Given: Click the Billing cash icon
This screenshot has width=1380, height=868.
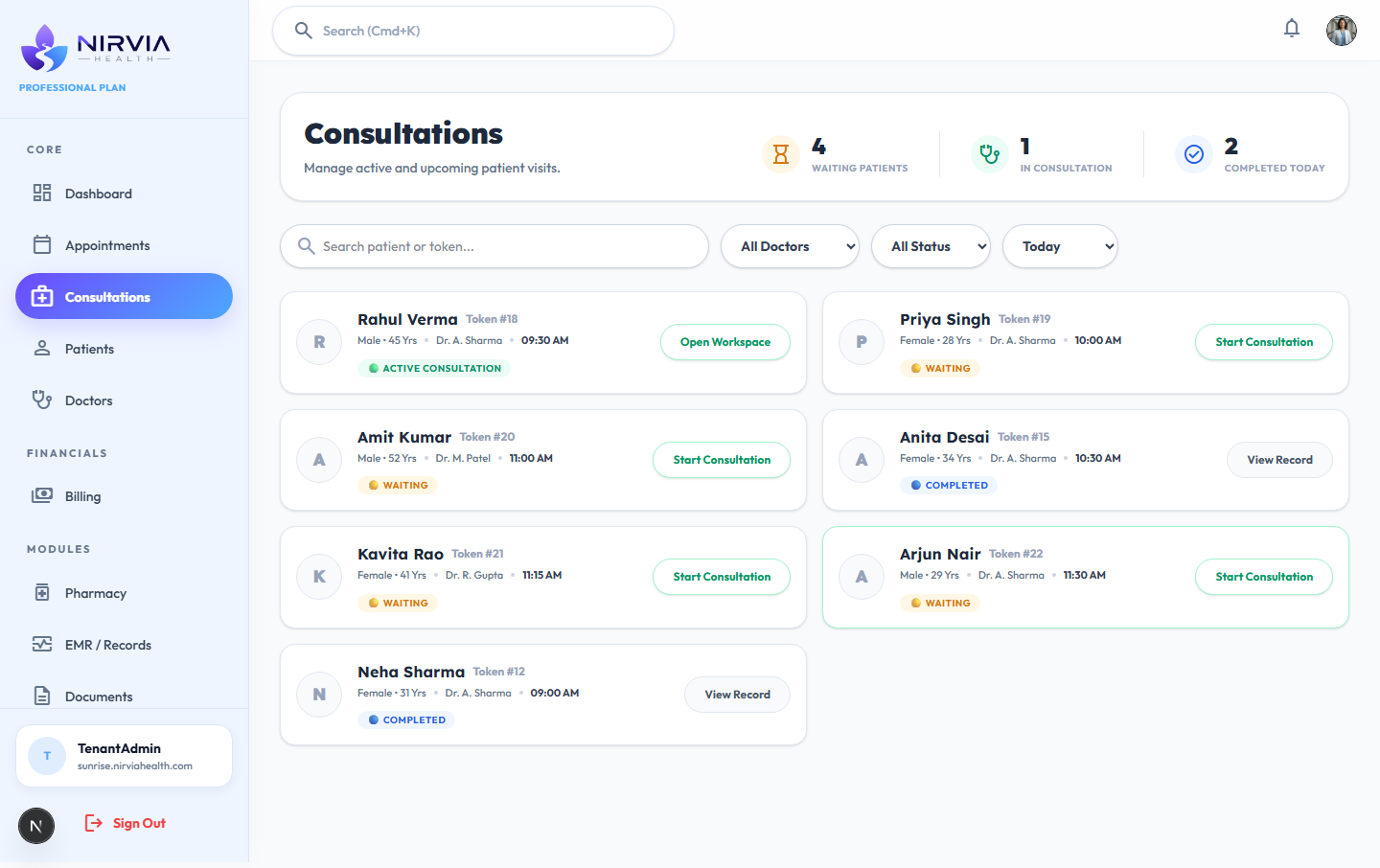Looking at the screenshot, I should pos(42,495).
